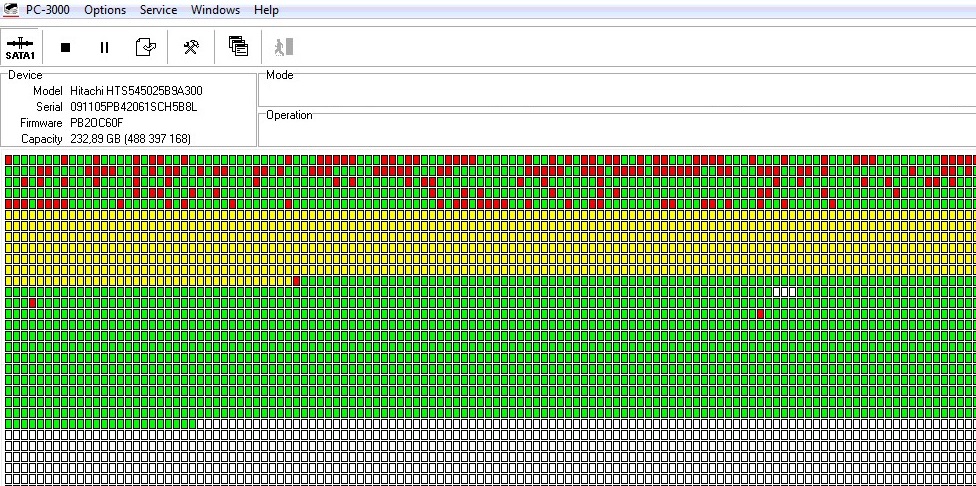This screenshot has height=486, width=976.
Task: Open the Options menu
Action: [x=105, y=10]
